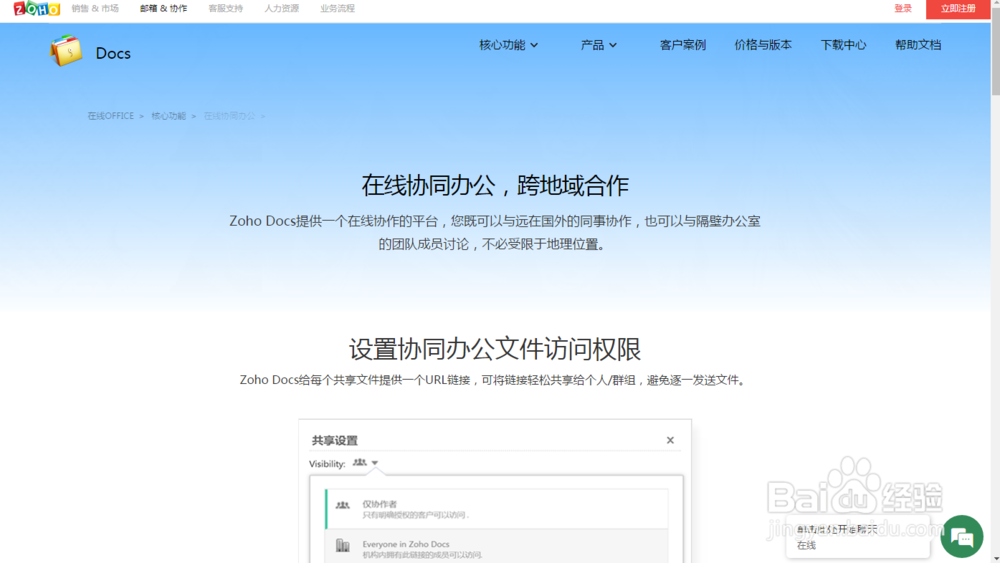Screen dimensions: 1000x563
Task: Expand the 核心功能 menu
Action: (508, 45)
